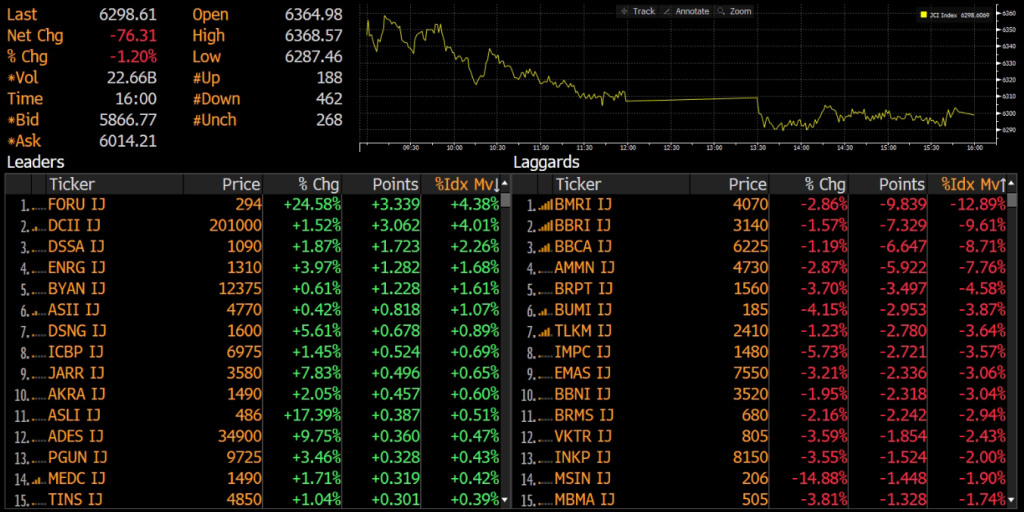1024x512 pixels.
Task: Click the yellow JCI Index legend swatch
Action: [924, 14]
